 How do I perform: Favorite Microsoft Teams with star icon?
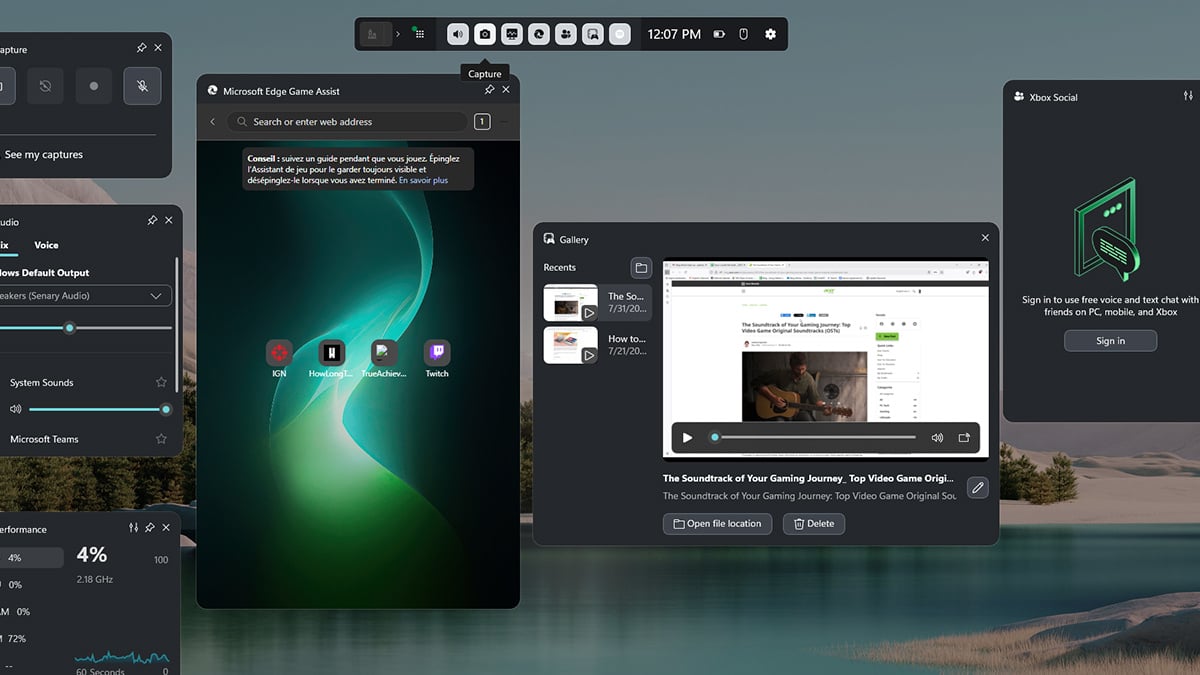[161, 439]
